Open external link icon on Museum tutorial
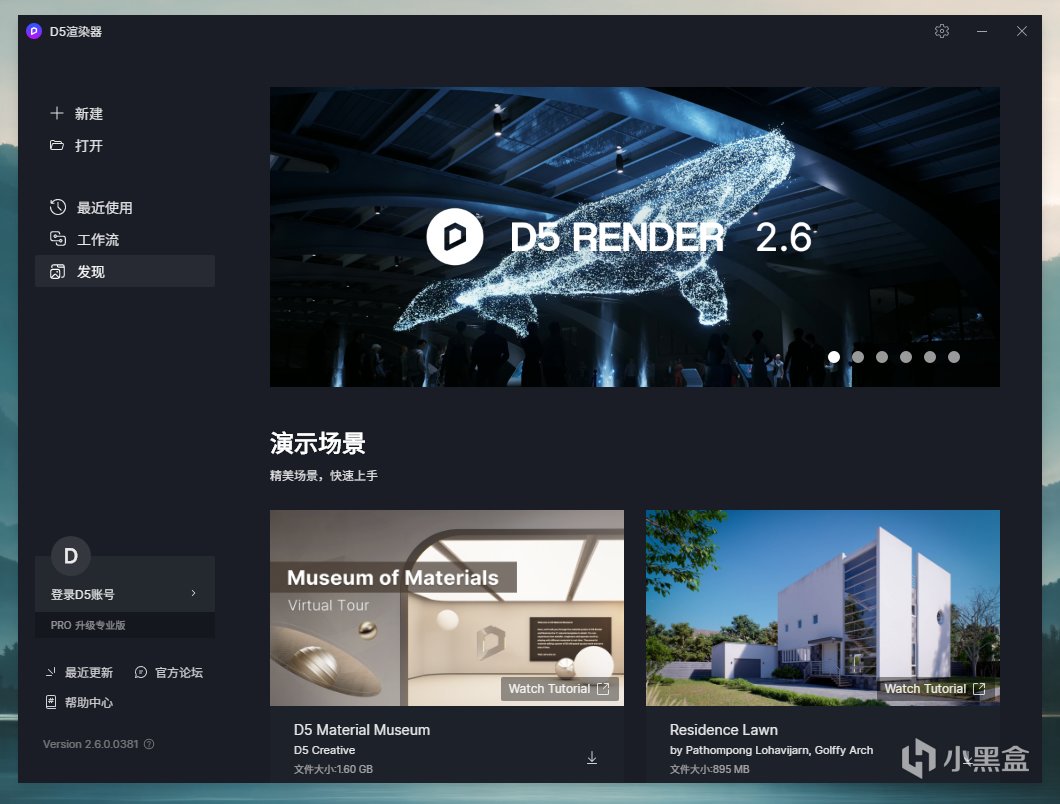 point(603,688)
